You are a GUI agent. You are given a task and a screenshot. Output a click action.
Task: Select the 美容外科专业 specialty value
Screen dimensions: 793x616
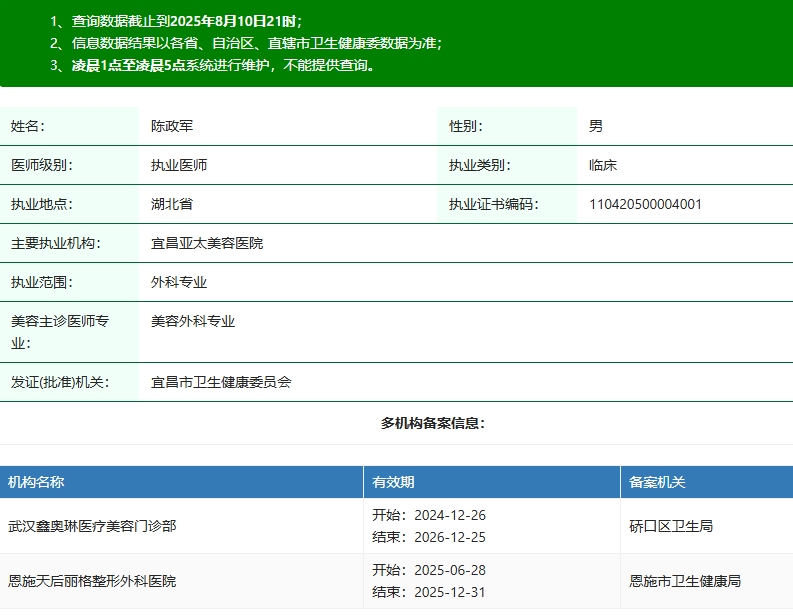pyautogui.click(x=193, y=322)
